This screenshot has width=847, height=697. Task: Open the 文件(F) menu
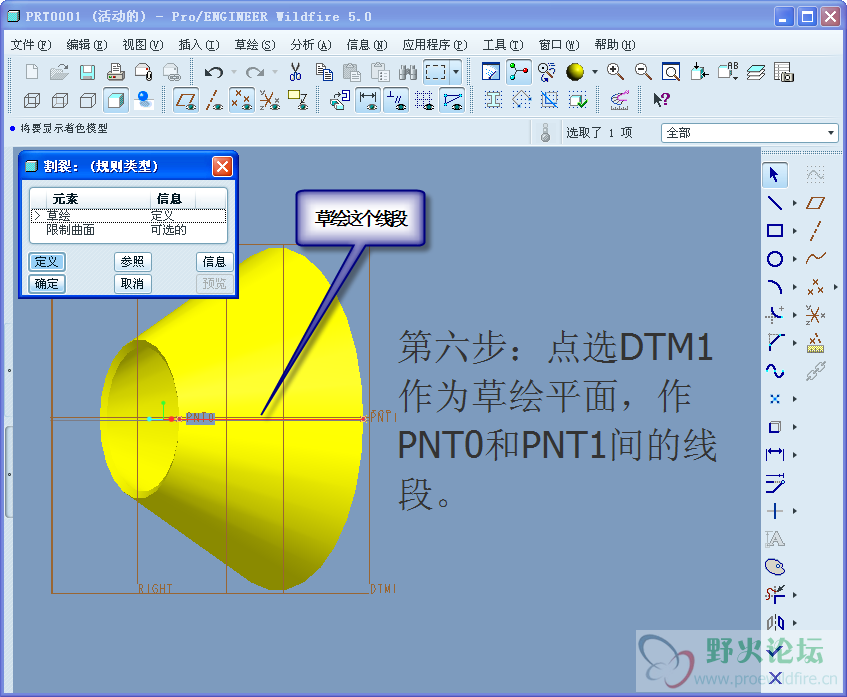pos(31,45)
